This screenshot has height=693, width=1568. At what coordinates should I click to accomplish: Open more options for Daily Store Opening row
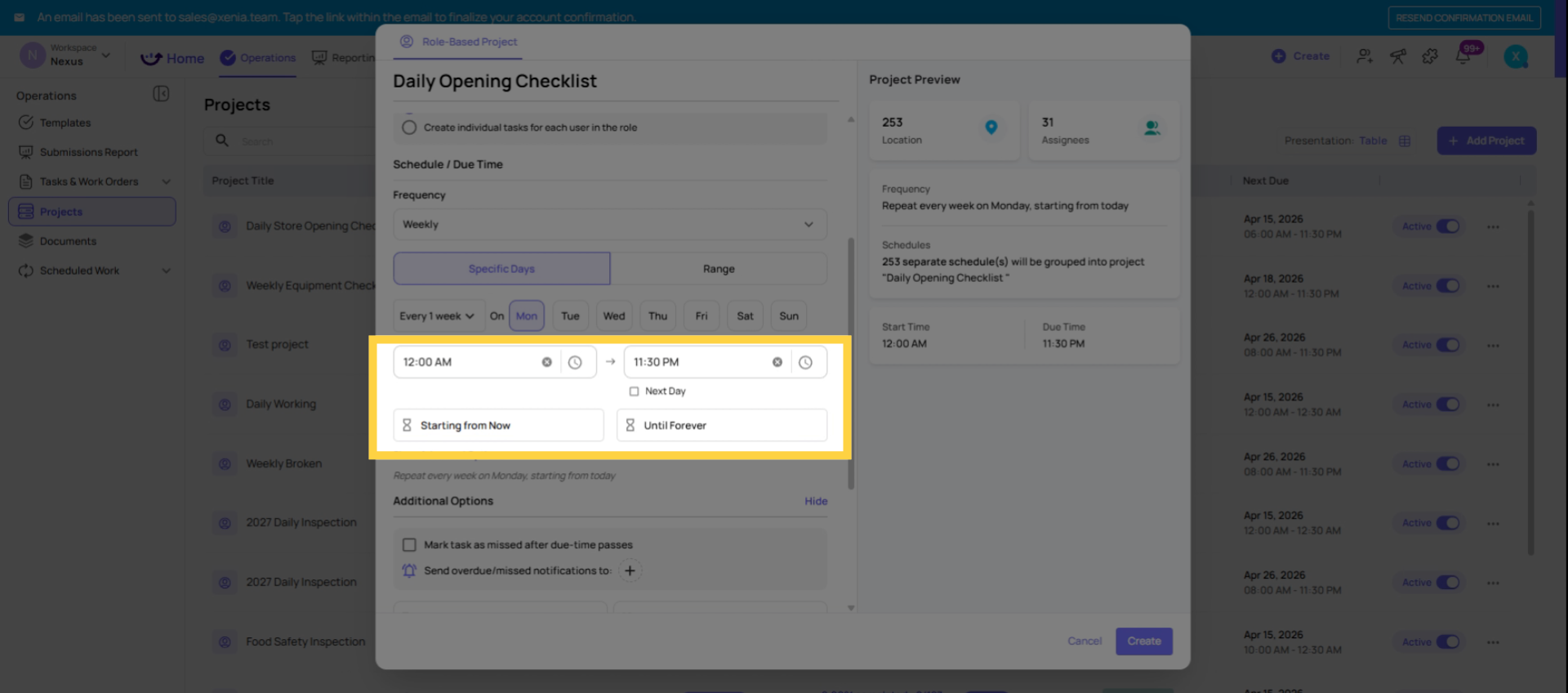(1493, 226)
